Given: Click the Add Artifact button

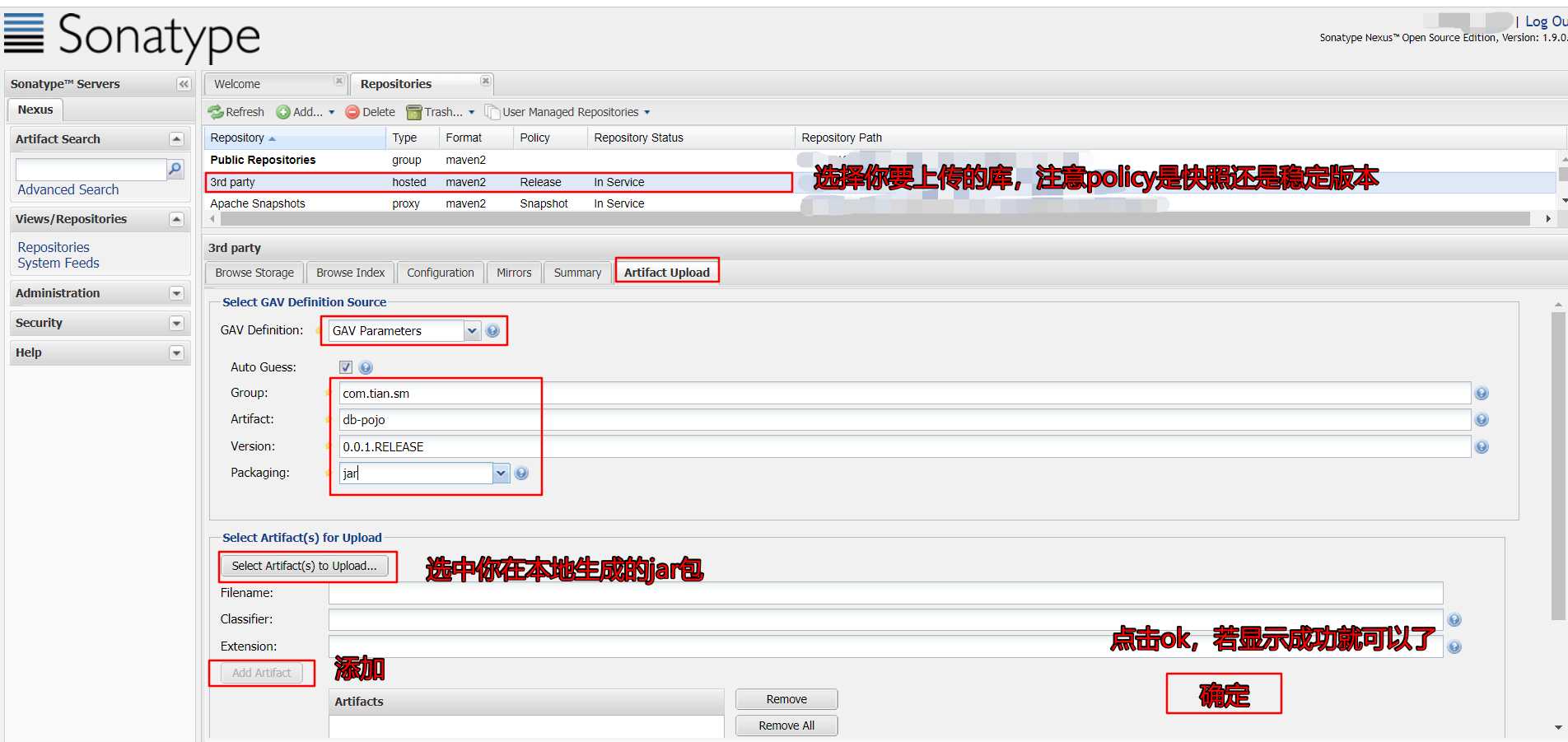Looking at the screenshot, I should [x=262, y=673].
